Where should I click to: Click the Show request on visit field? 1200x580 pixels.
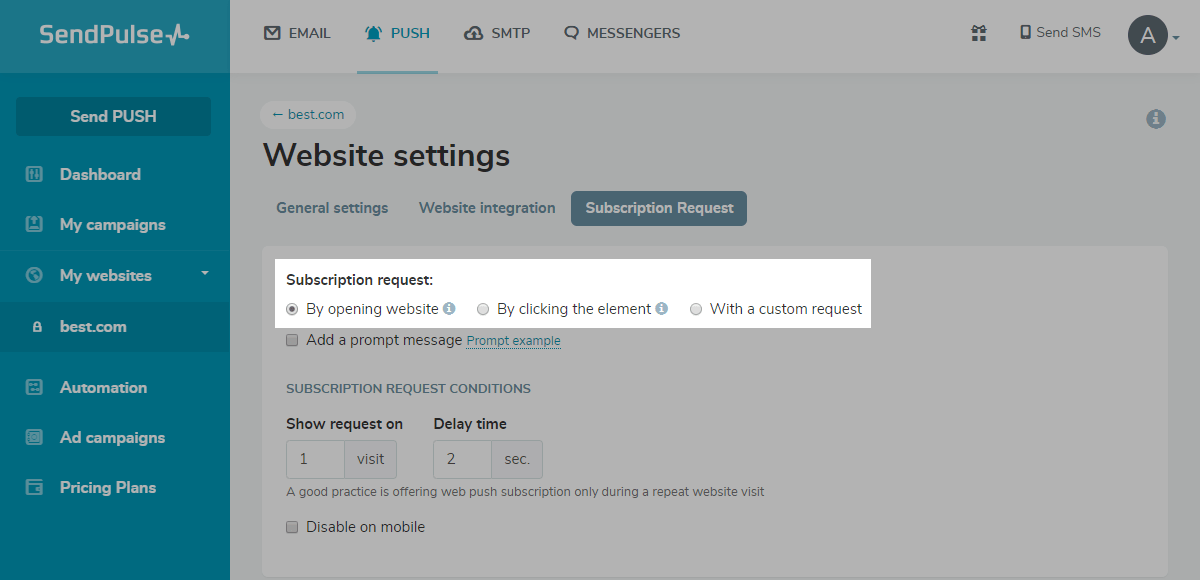(315, 459)
